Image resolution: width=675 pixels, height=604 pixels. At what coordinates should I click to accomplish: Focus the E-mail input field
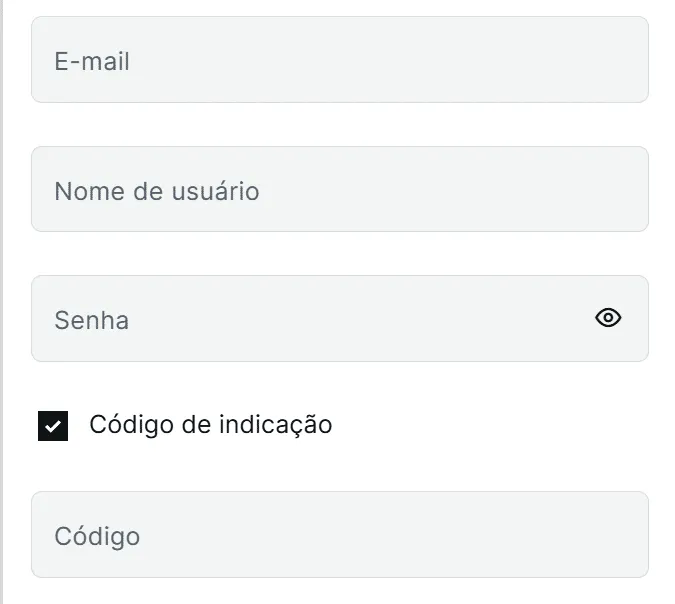[340, 60]
